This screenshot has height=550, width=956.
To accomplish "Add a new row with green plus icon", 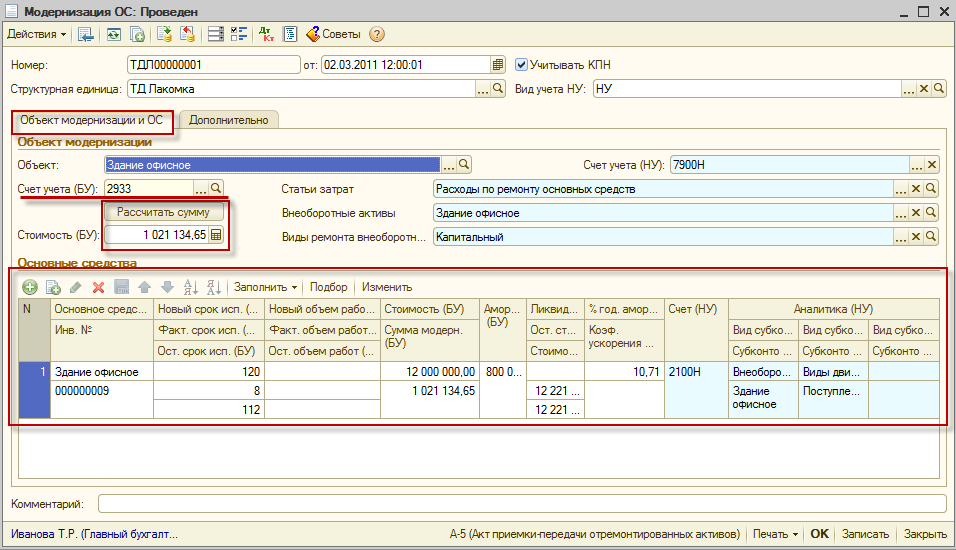I will pyautogui.click(x=30, y=287).
